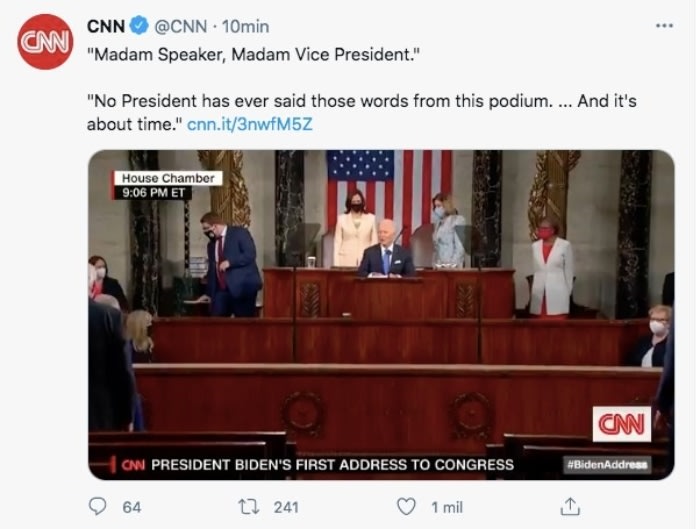Click the House Chamber 9:06 PM ET label
Screen dimensions: 700x529
[x=166, y=185]
